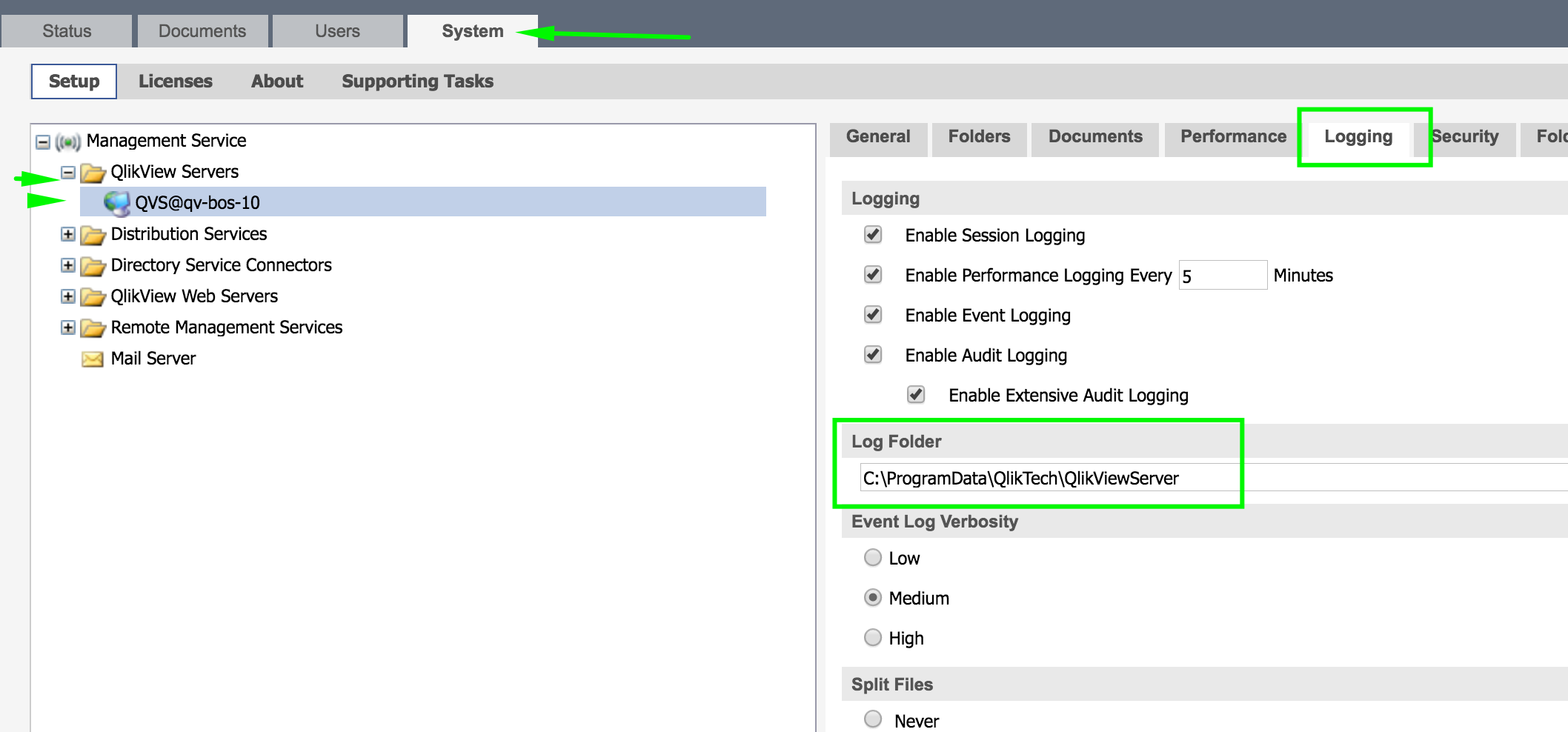Screen dimensions: 1568x732
Task: Click the Distribution Services folder icon
Action: (93, 235)
